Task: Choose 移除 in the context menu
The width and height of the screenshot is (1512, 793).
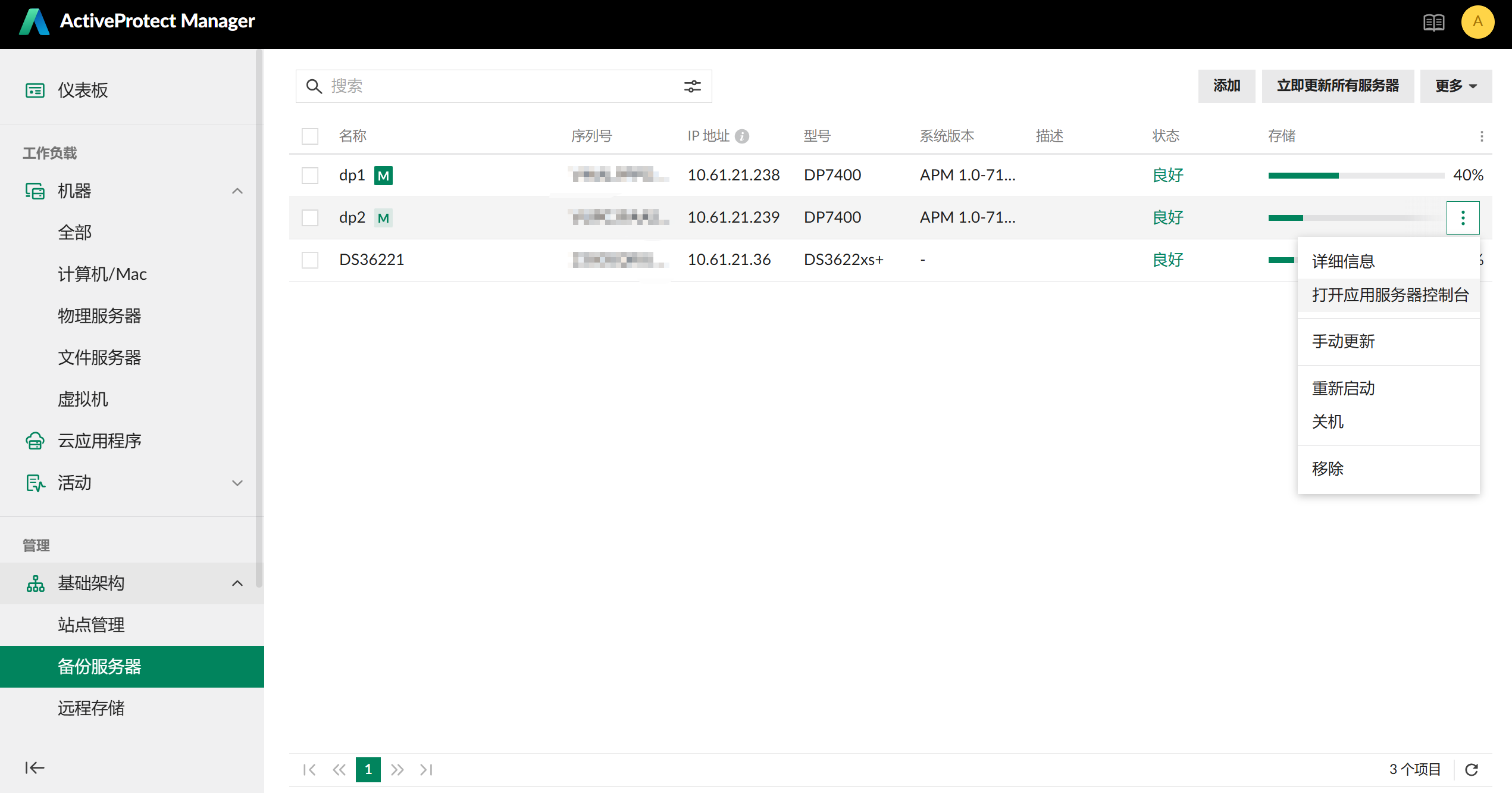Action: pos(1388,469)
